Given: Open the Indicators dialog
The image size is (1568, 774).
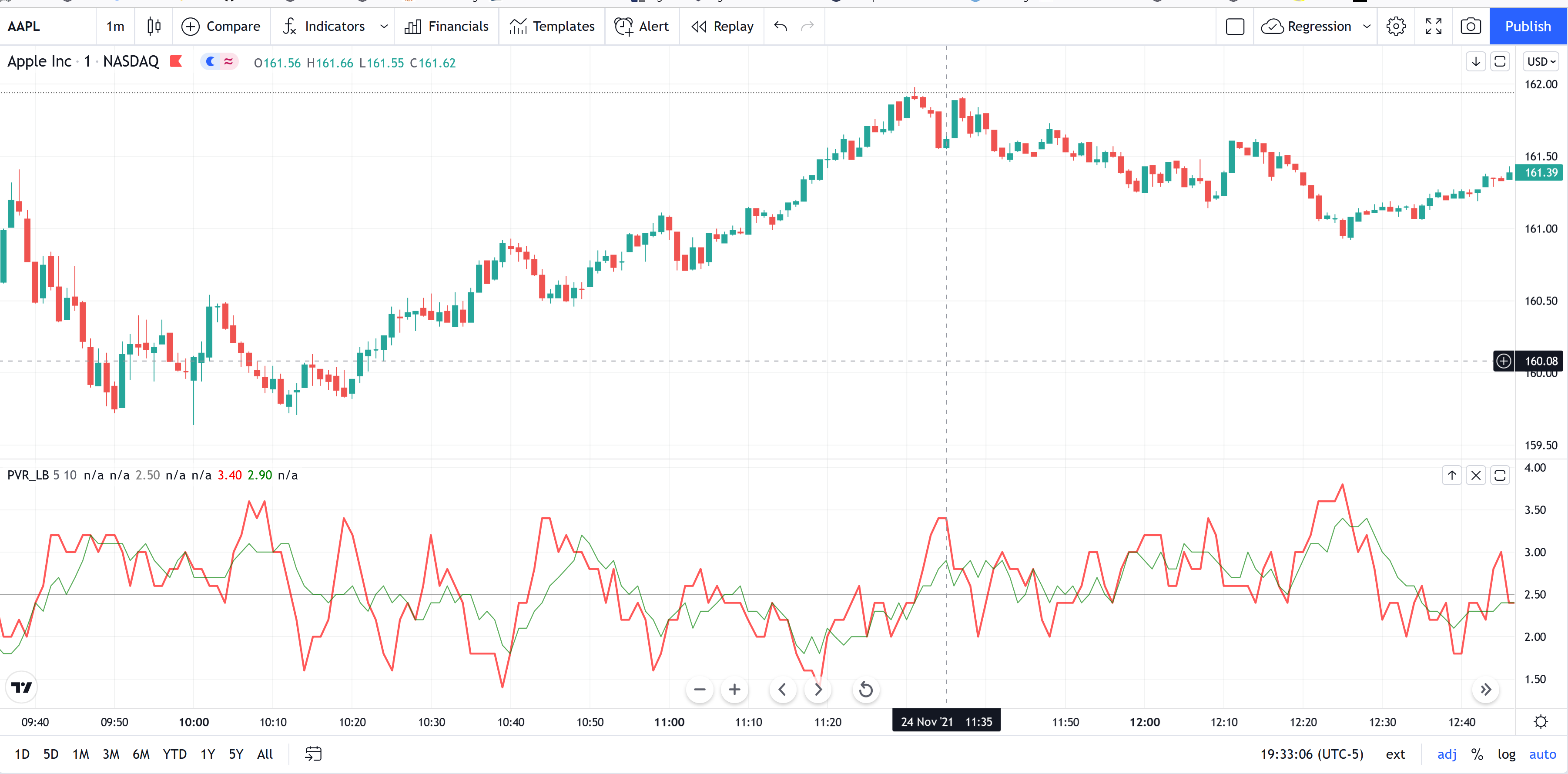Looking at the screenshot, I should pos(324,26).
